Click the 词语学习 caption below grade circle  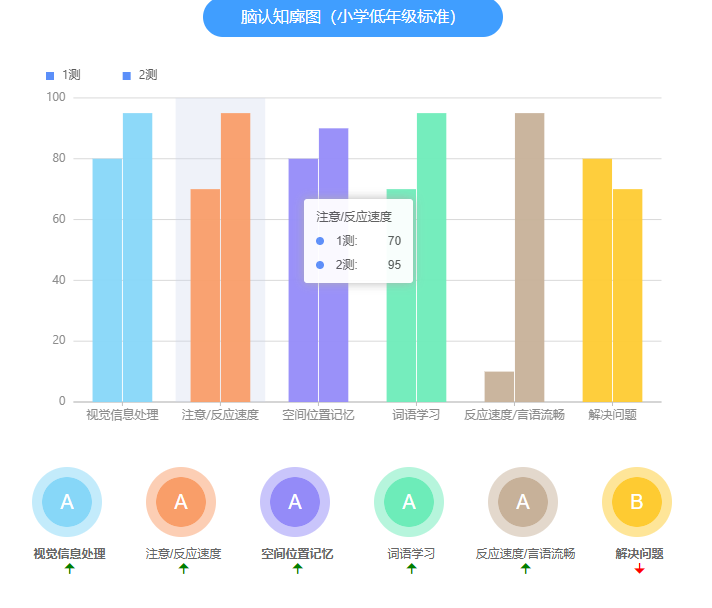click(411, 554)
